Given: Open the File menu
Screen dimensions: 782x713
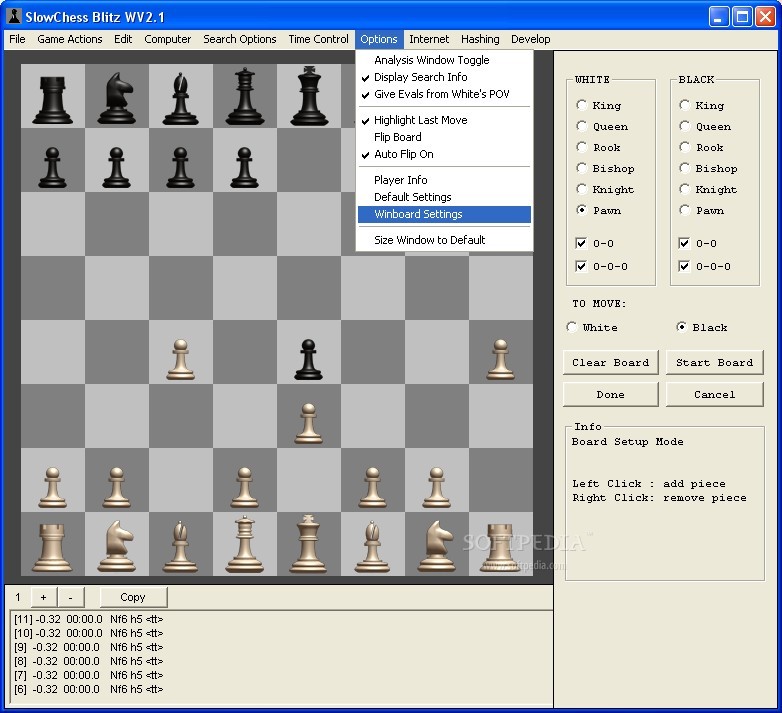Looking at the screenshot, I should pos(17,39).
